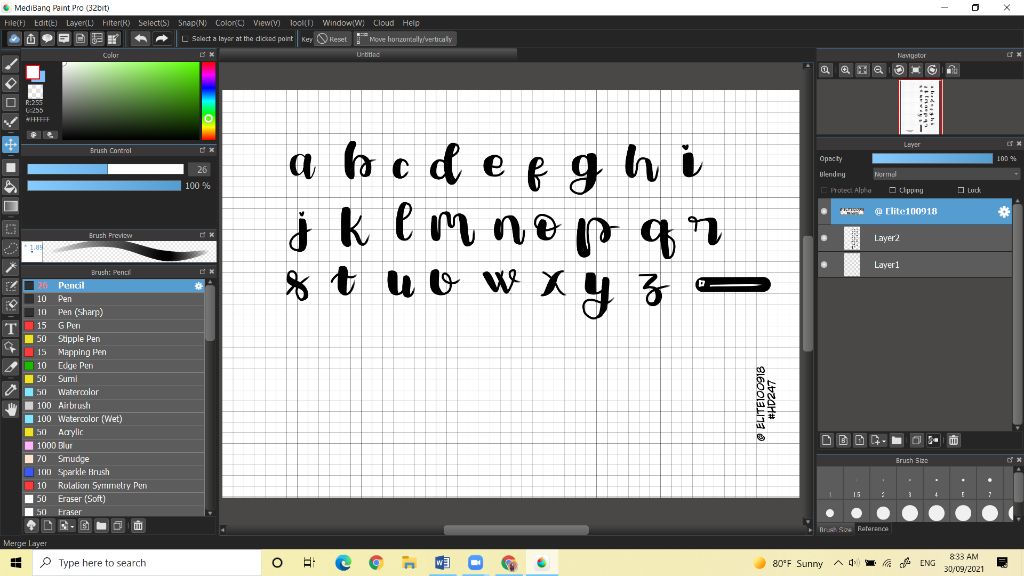Toggle visibility of Layer2
The image size is (1024, 576).
824,238
